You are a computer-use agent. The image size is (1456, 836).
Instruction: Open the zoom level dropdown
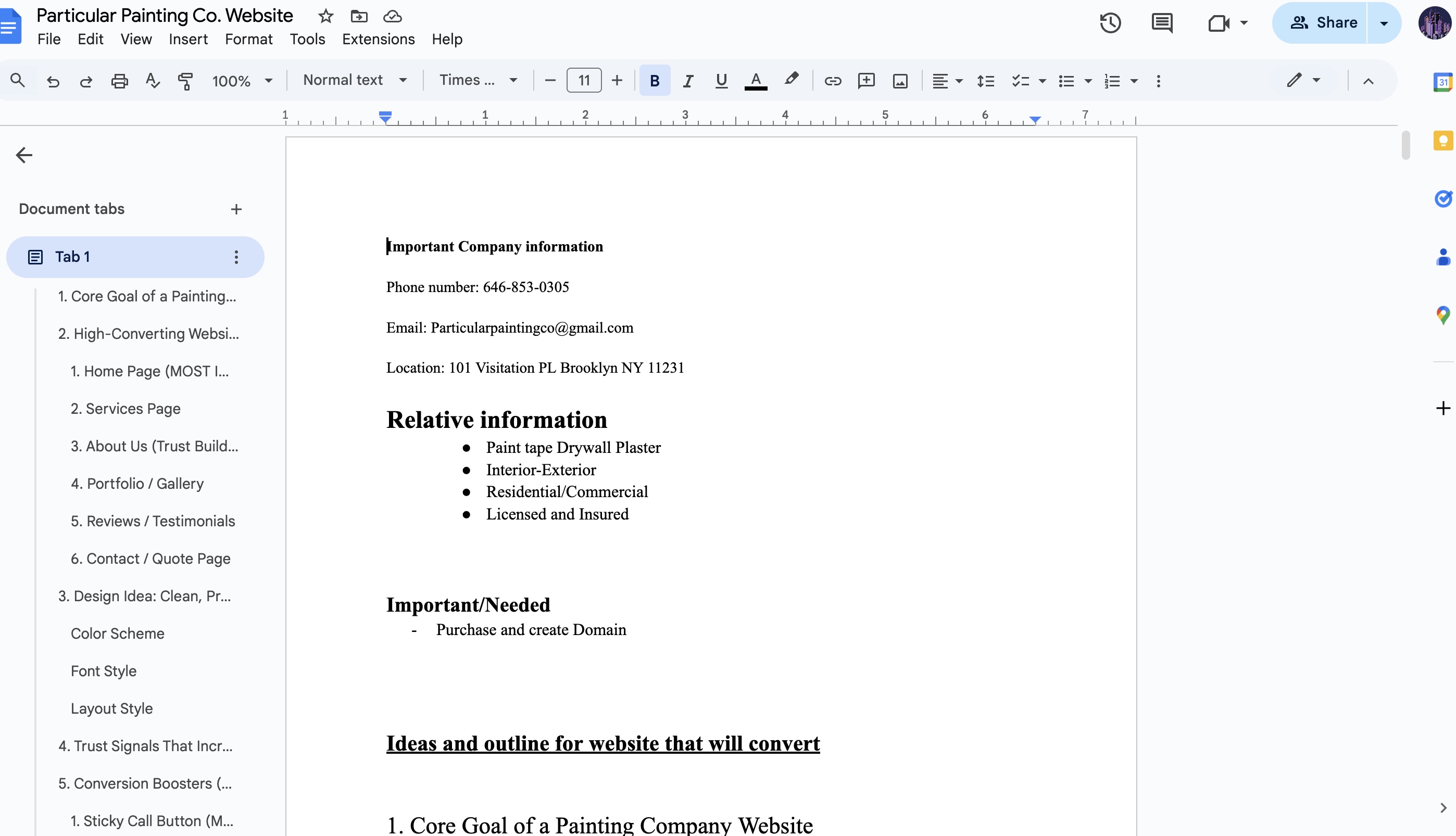242,81
